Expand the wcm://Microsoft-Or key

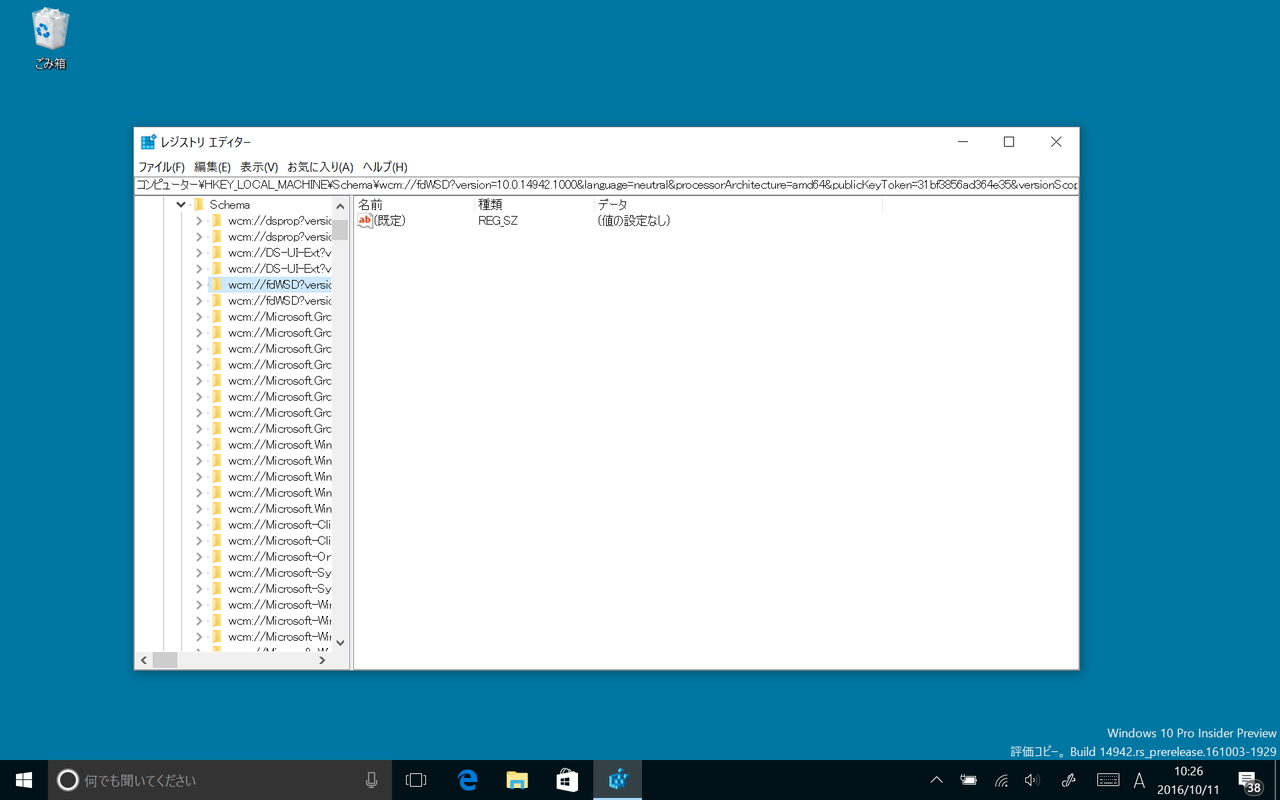coord(199,557)
